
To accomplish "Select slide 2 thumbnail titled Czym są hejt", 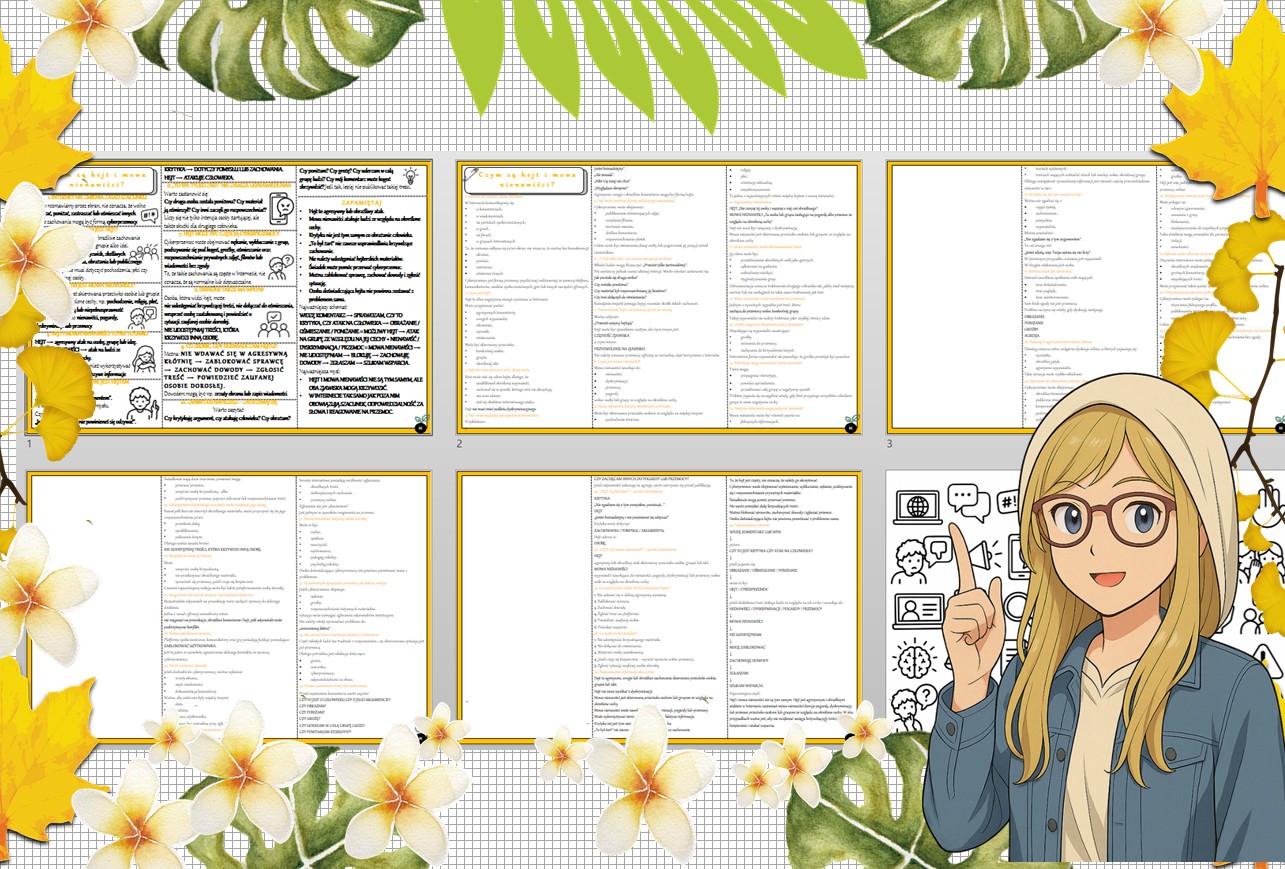I will pyautogui.click(x=659, y=298).
